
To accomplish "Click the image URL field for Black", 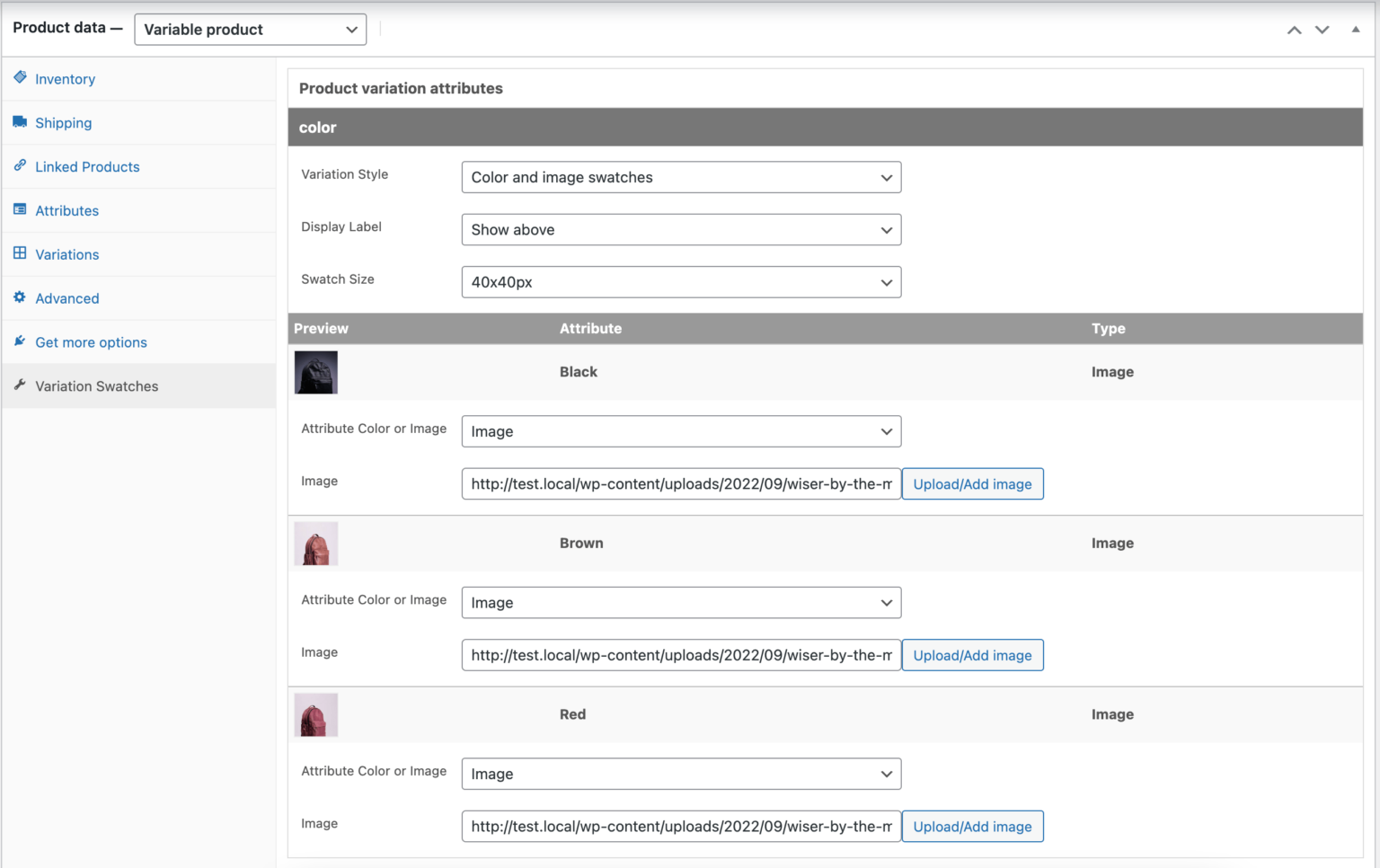I will click(681, 484).
